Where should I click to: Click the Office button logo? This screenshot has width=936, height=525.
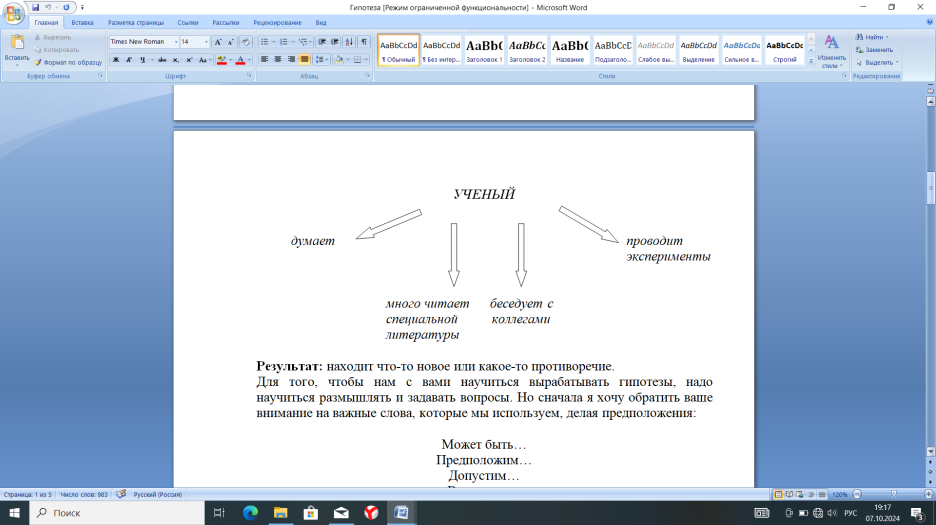13,13
